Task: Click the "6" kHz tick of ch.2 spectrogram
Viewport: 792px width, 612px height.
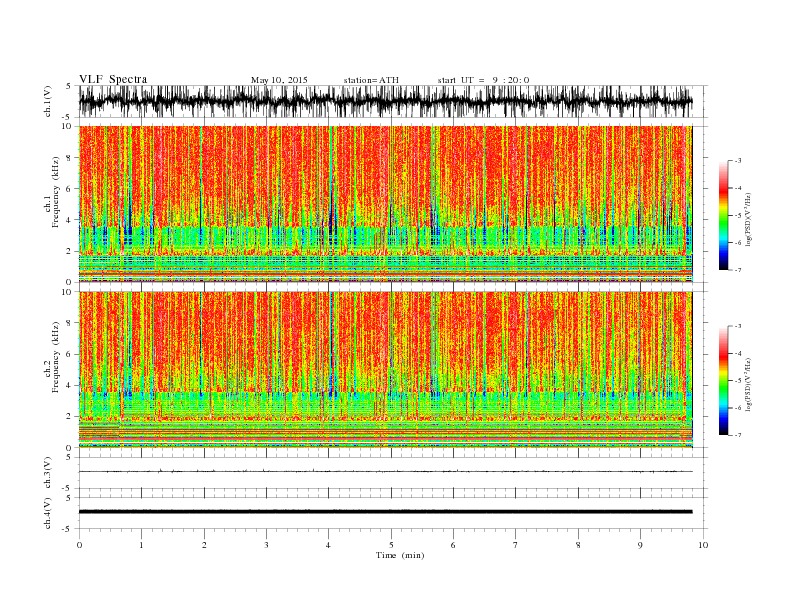Action: [x=70, y=354]
